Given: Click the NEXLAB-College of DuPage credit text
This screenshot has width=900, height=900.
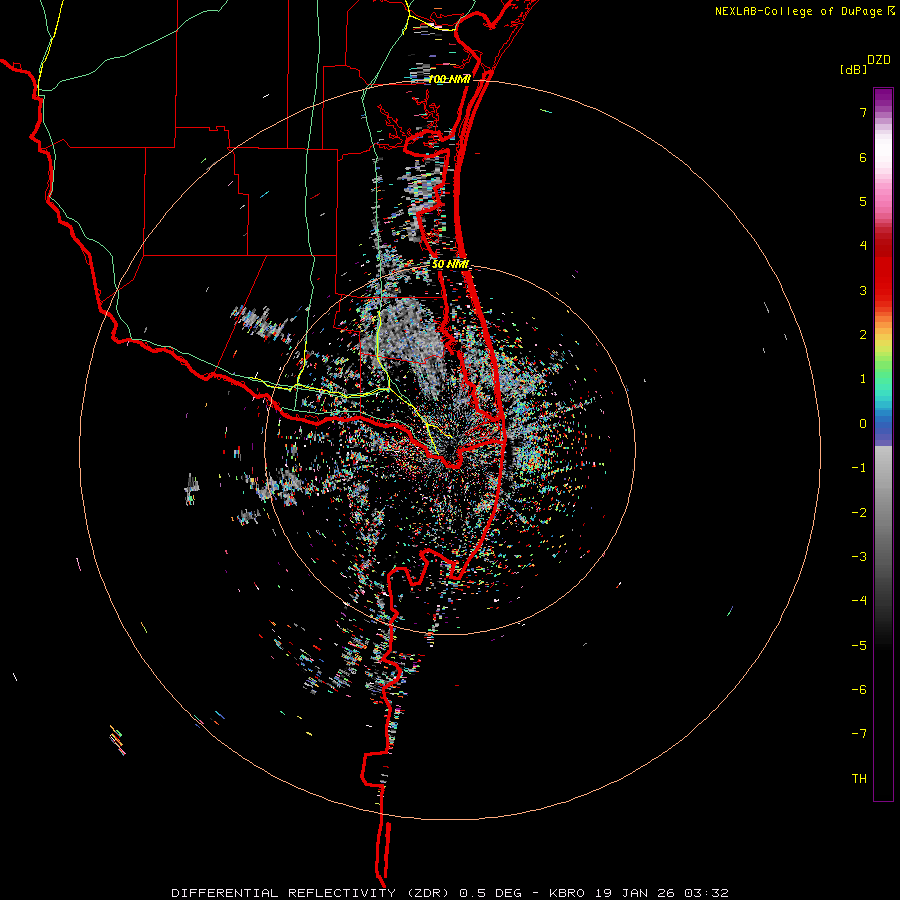Looking at the screenshot, I should click(799, 11).
